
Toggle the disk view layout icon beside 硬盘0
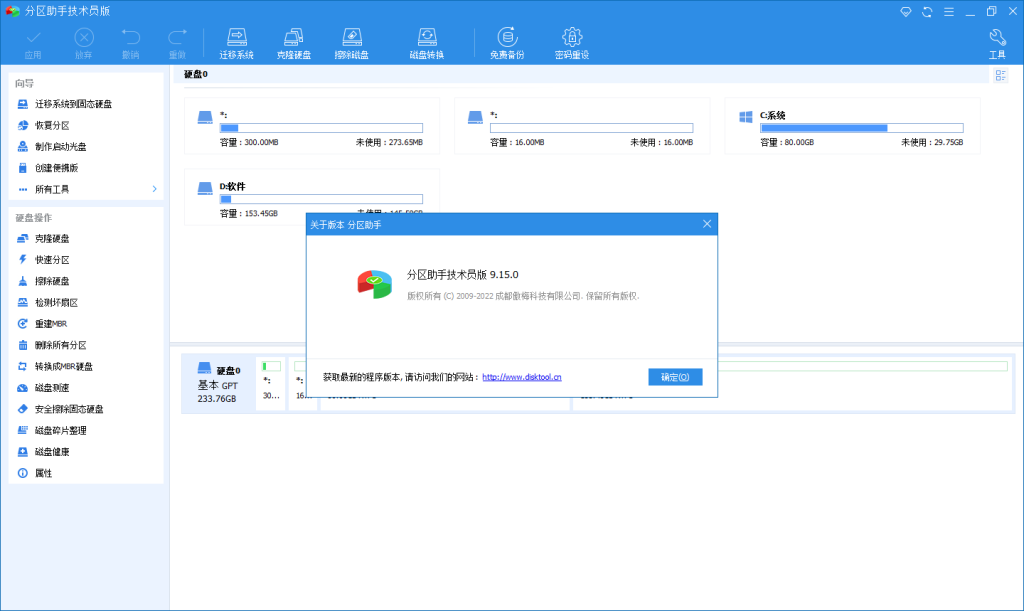click(x=1000, y=75)
